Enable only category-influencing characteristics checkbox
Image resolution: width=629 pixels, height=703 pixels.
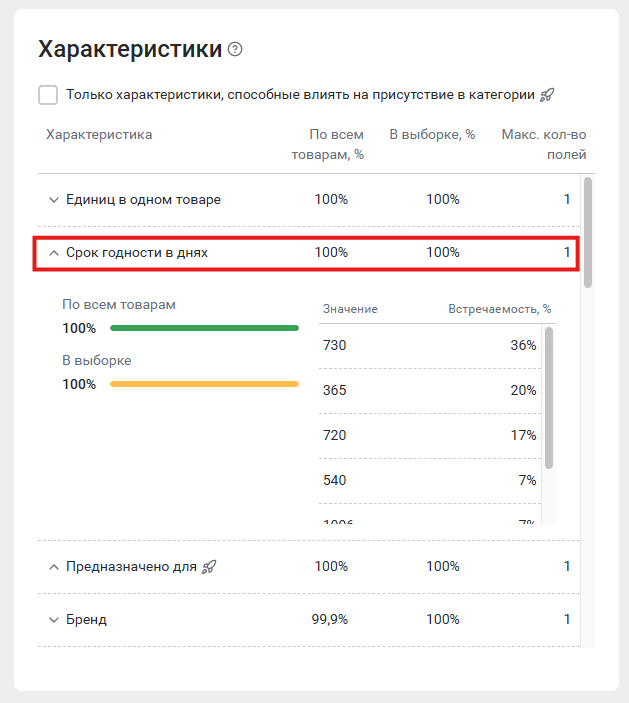point(48,95)
